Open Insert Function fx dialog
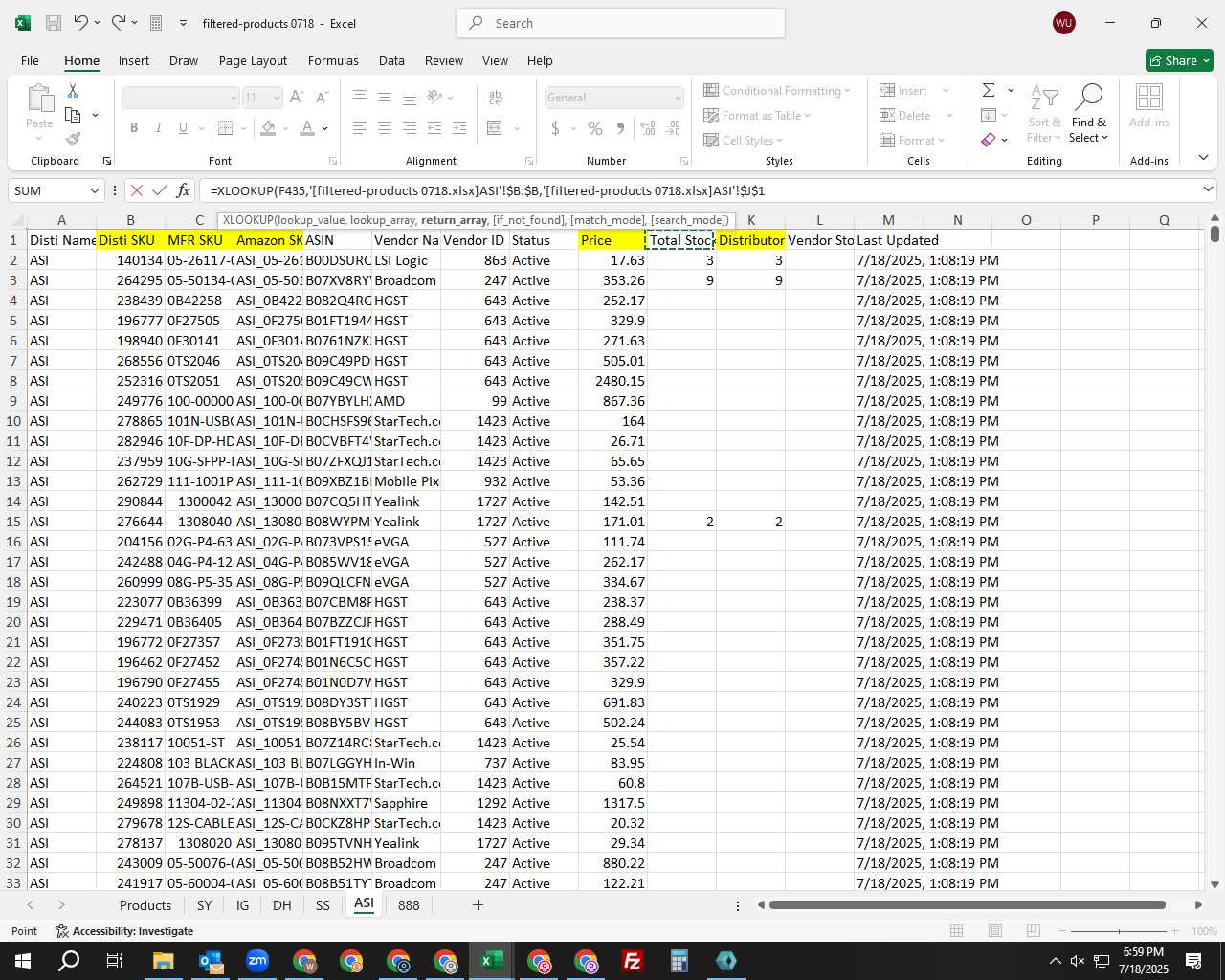Screen dimensions: 1225x980 click(x=183, y=190)
